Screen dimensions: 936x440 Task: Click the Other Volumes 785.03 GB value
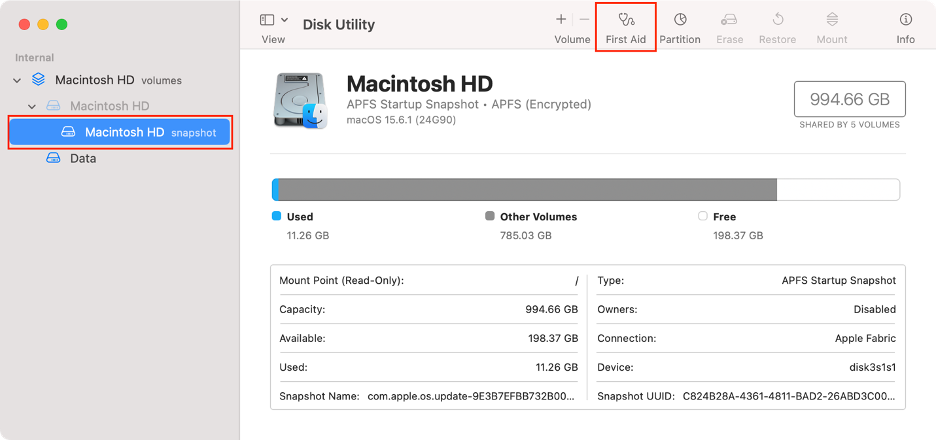(x=526, y=236)
